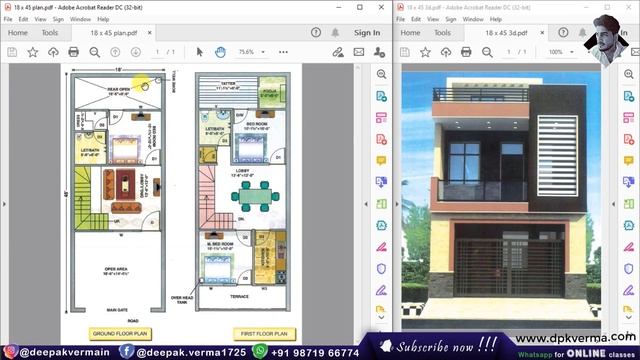Screen dimensions: 640x360
Task: Open Edit menu in plan window
Action: pyautogui.click(x=23, y=19)
